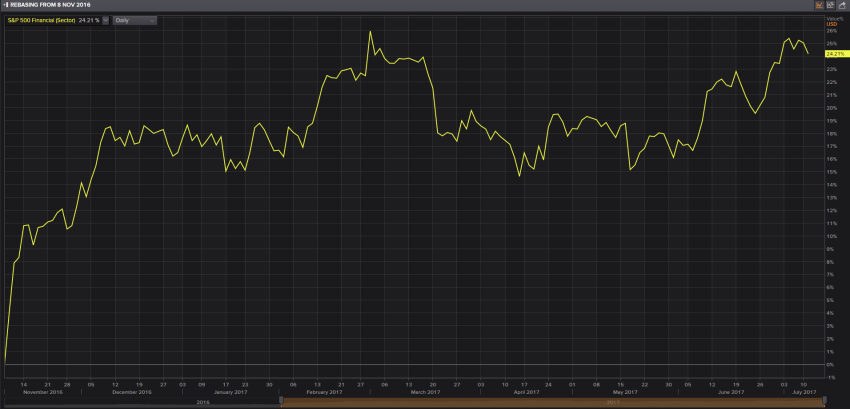Click the March 2017 month label
This screenshot has height=409, width=850.
click(426, 392)
